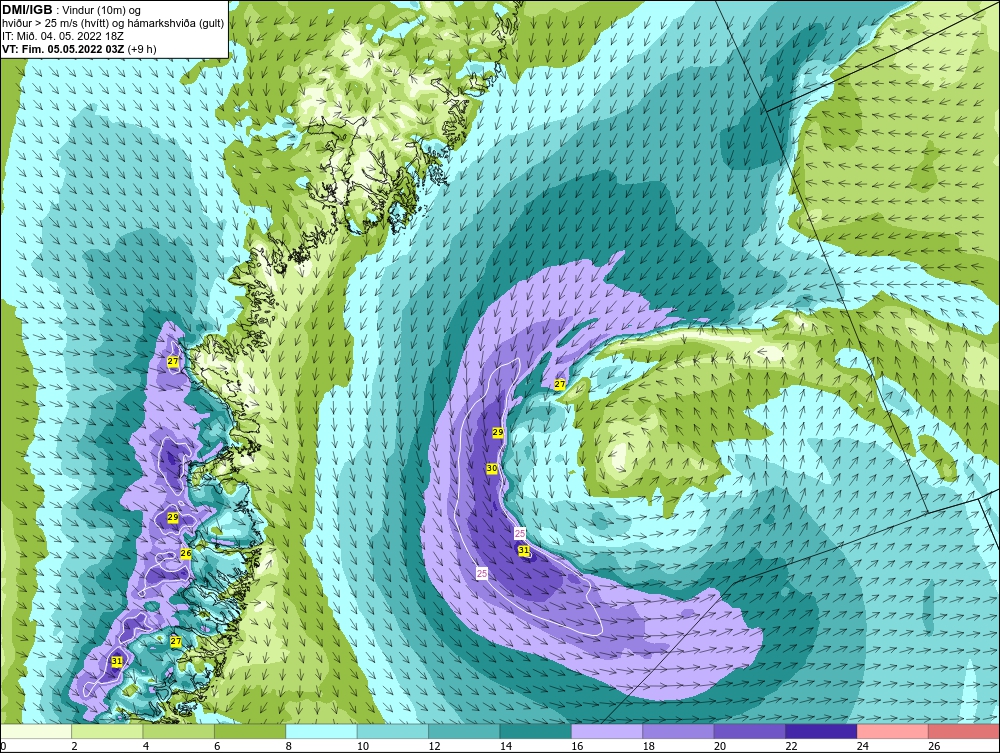Select the 12–14 m/s teal legend swatch

[464, 731]
